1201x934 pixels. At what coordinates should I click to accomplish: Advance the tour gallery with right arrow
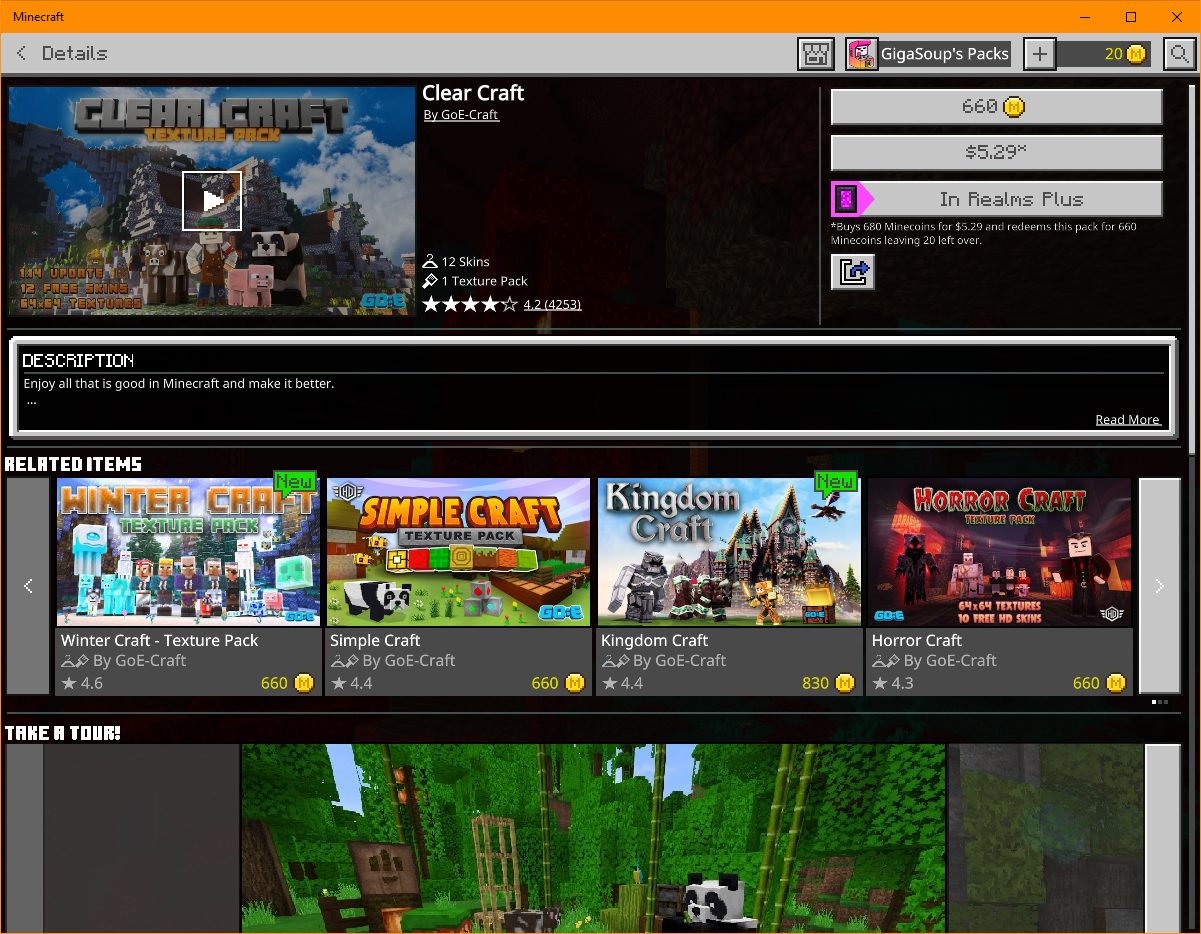coord(1162,838)
